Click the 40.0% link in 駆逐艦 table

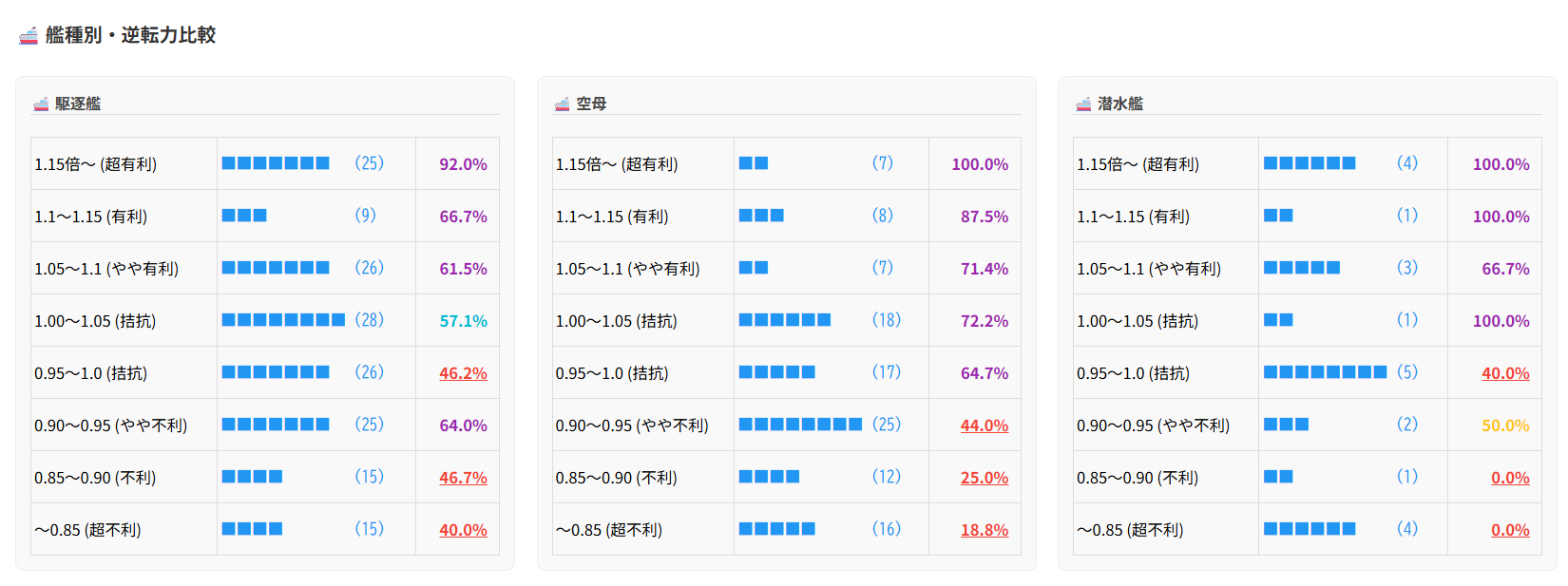[463, 530]
